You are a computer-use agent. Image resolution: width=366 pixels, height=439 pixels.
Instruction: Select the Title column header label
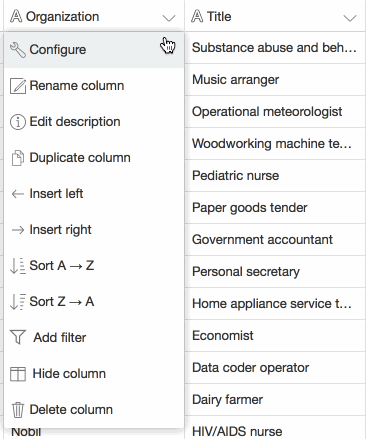coord(219,16)
